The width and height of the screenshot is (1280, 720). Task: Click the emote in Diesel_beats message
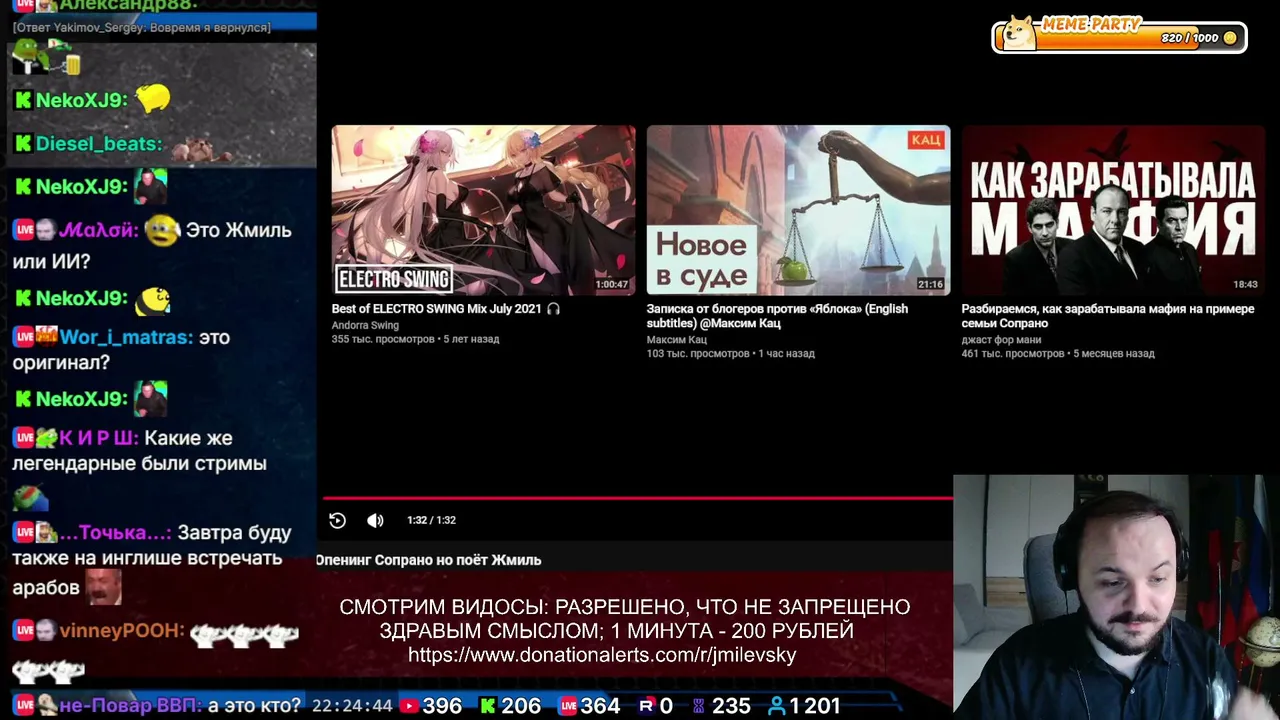[202, 149]
